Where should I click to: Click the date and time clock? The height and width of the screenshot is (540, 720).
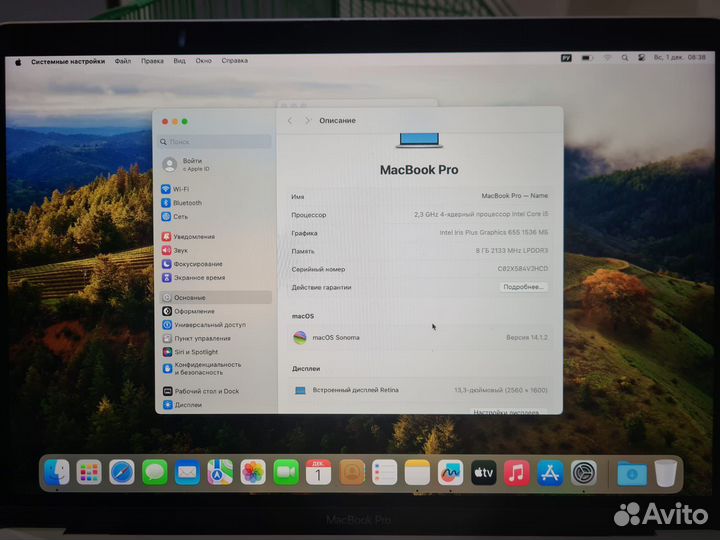click(x=680, y=57)
